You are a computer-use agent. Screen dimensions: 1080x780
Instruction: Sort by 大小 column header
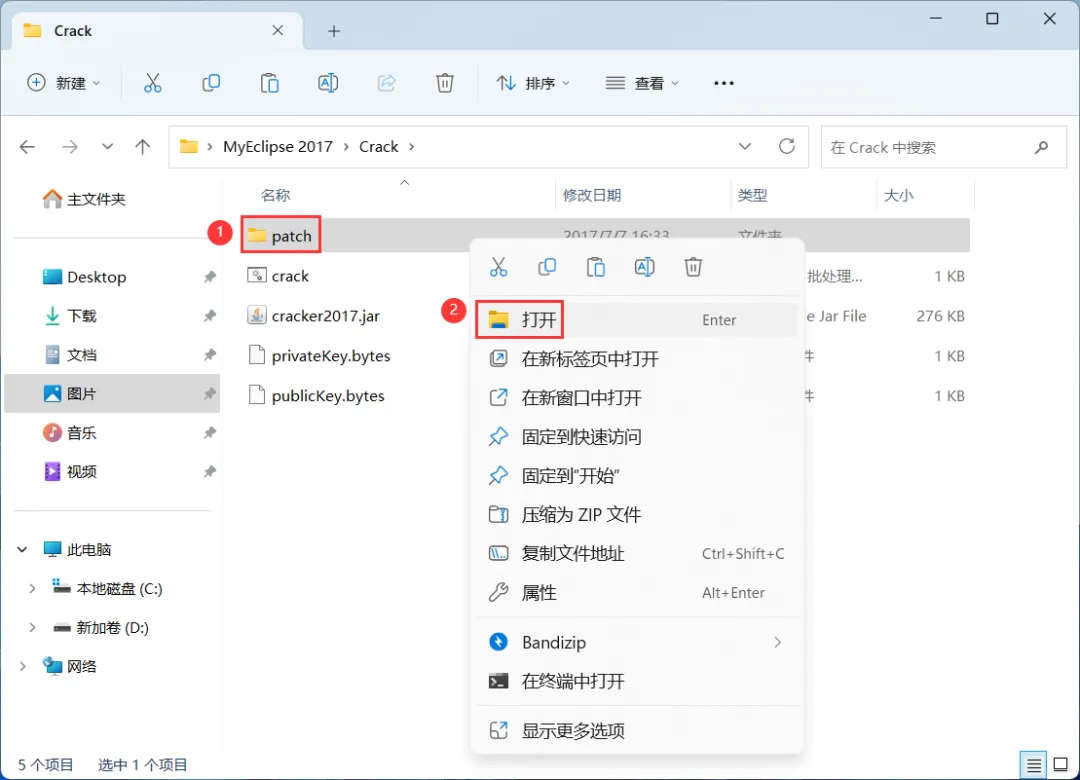click(898, 196)
